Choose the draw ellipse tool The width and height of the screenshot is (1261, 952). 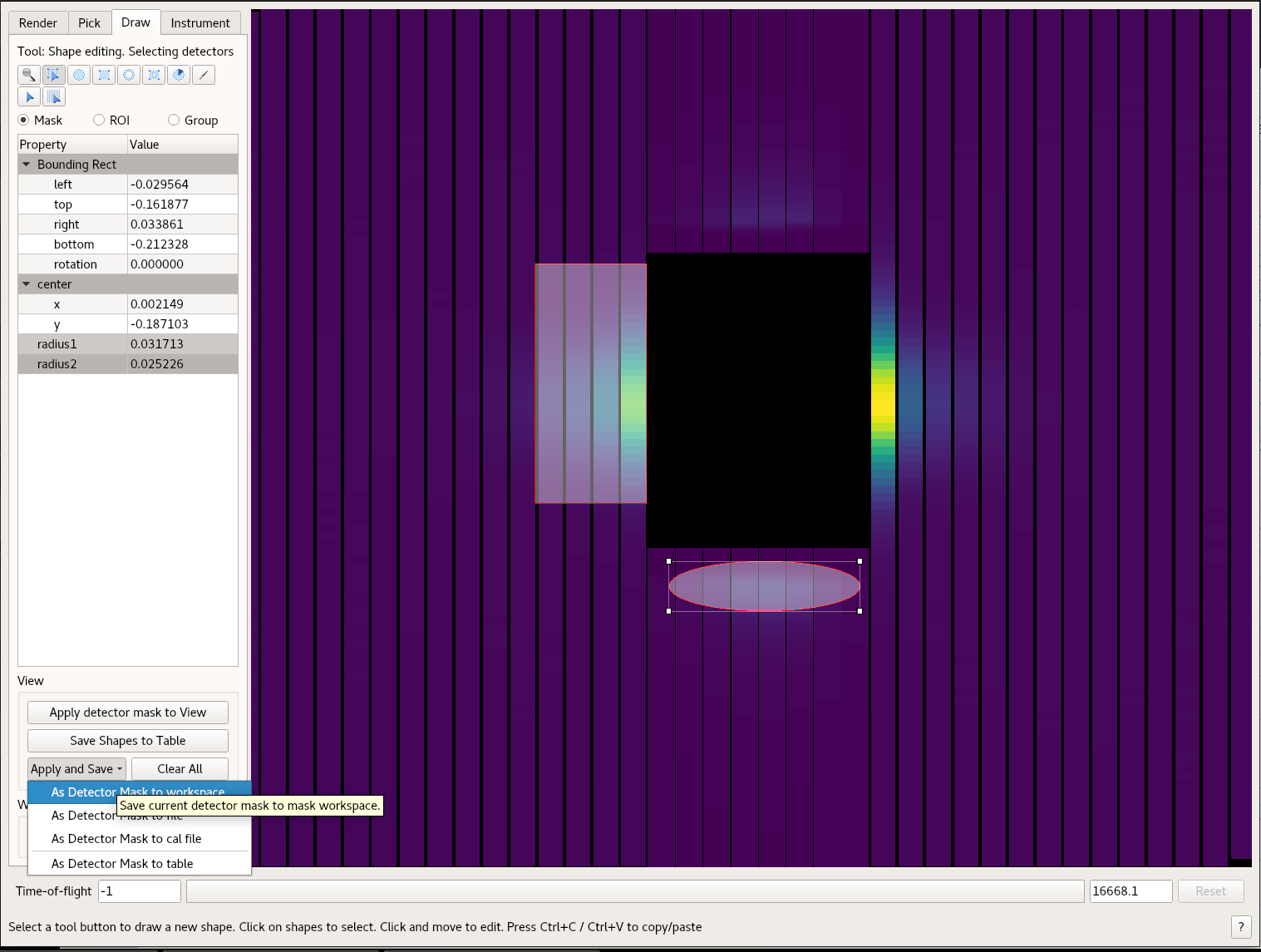point(79,75)
